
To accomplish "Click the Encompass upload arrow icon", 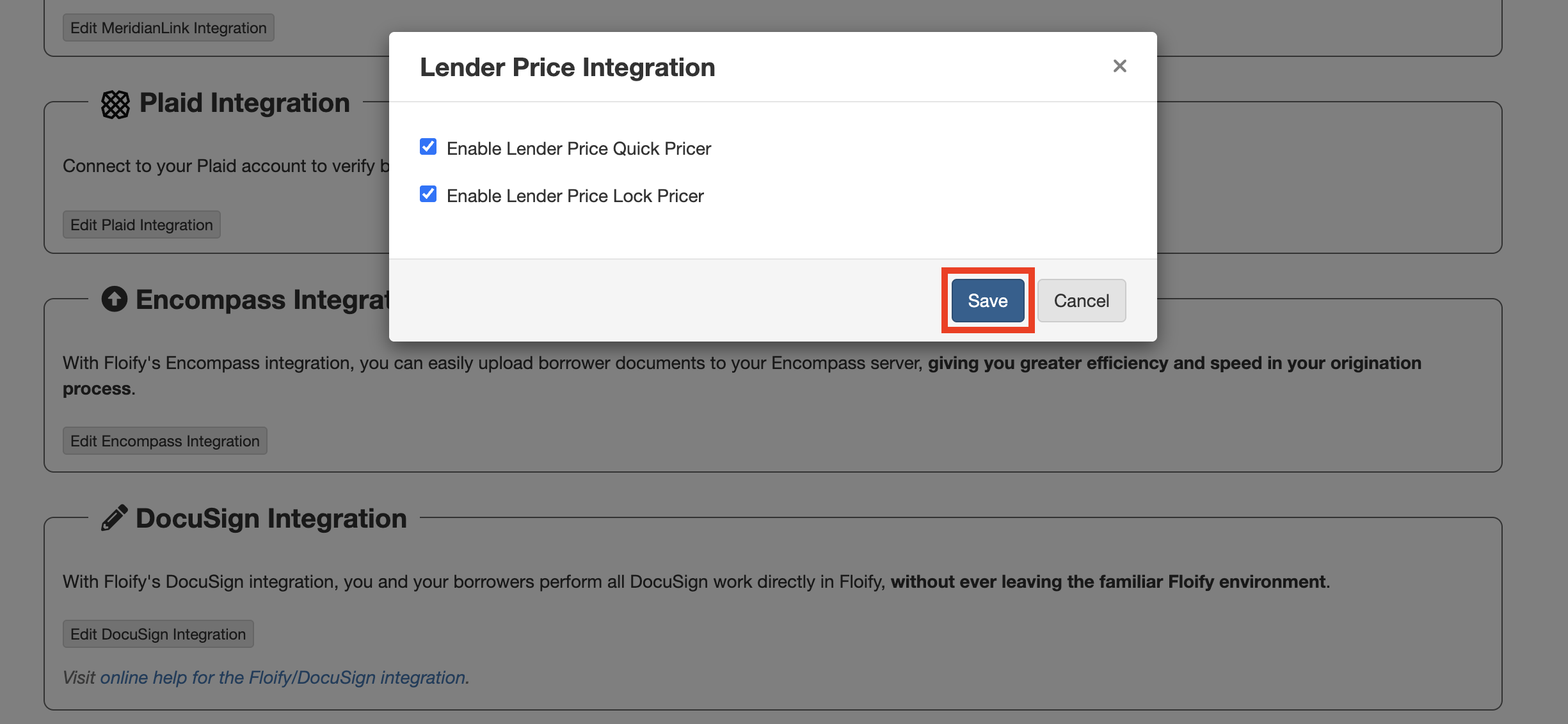I will pos(115,299).
